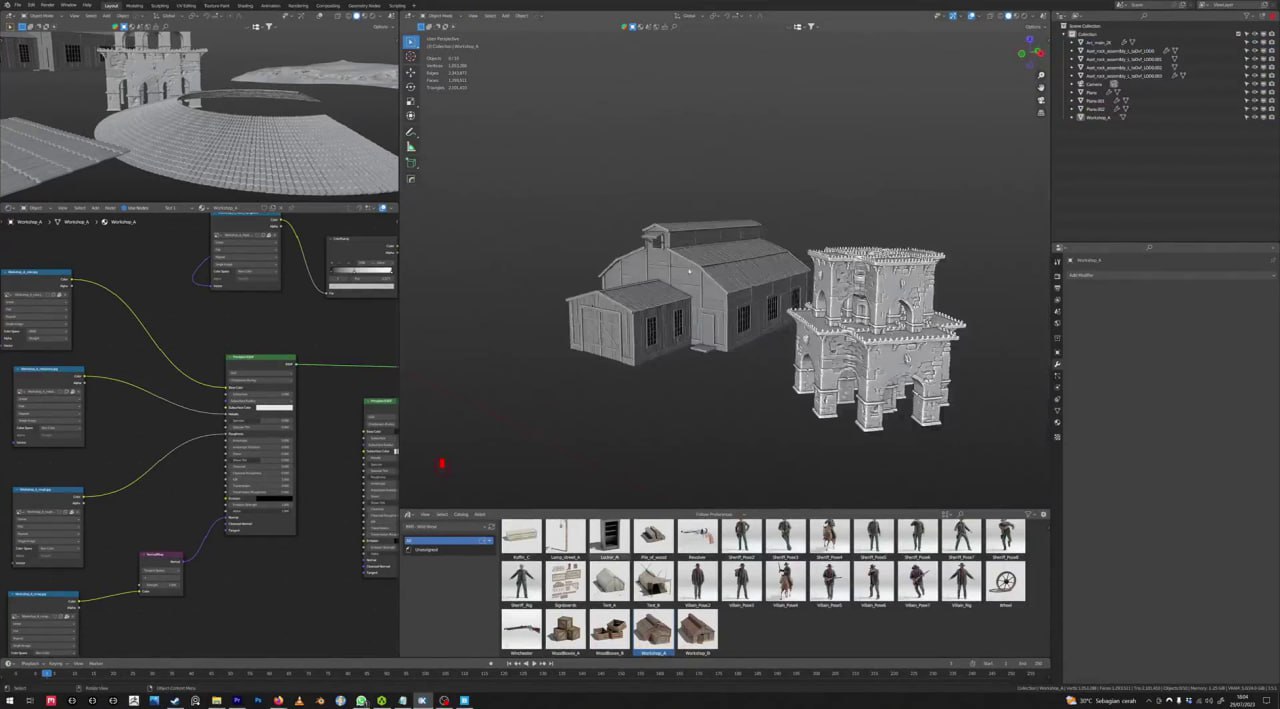Select the Transform tool
This screenshot has width=1280, height=709.
pyautogui.click(x=411, y=116)
